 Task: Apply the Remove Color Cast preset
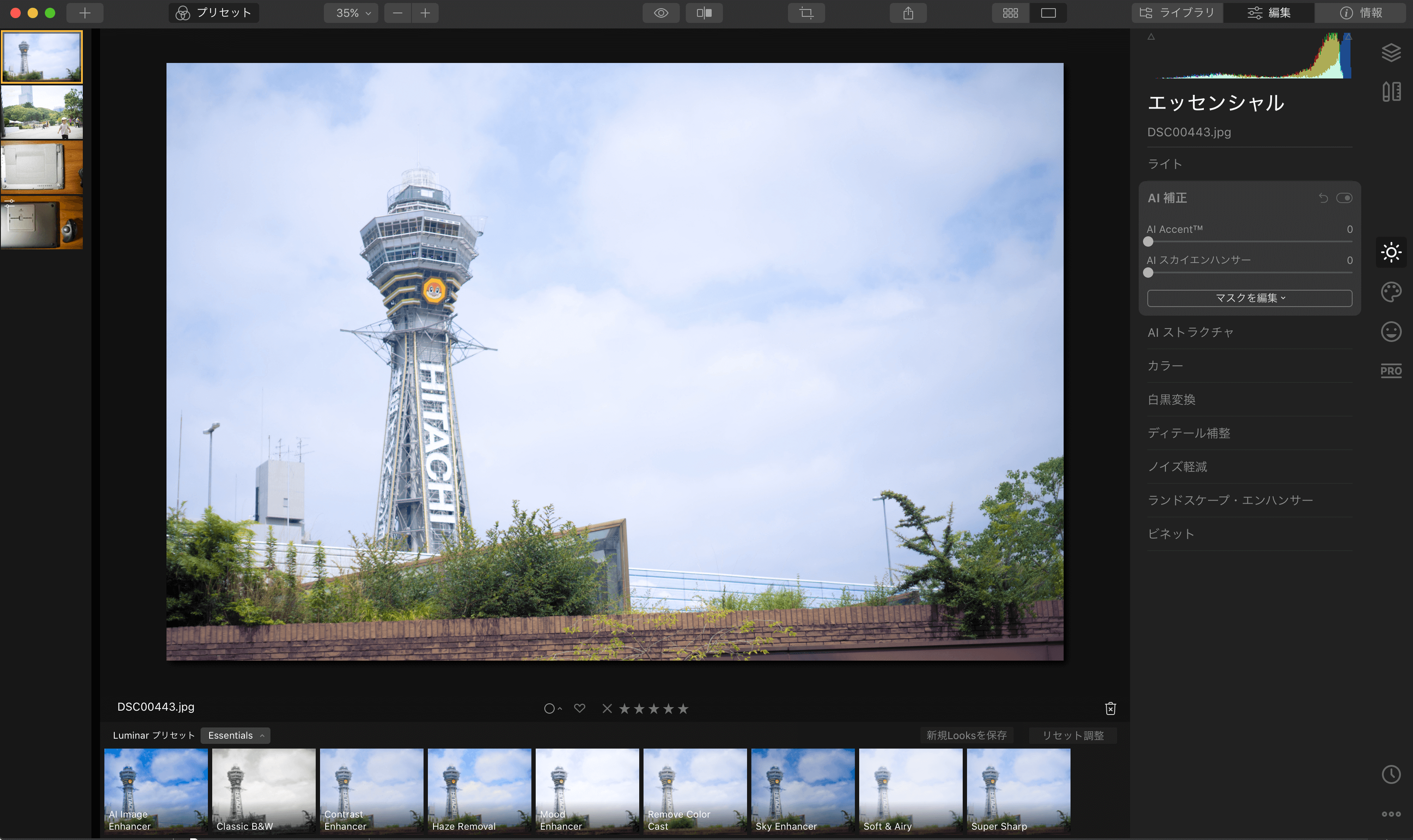coord(695,791)
